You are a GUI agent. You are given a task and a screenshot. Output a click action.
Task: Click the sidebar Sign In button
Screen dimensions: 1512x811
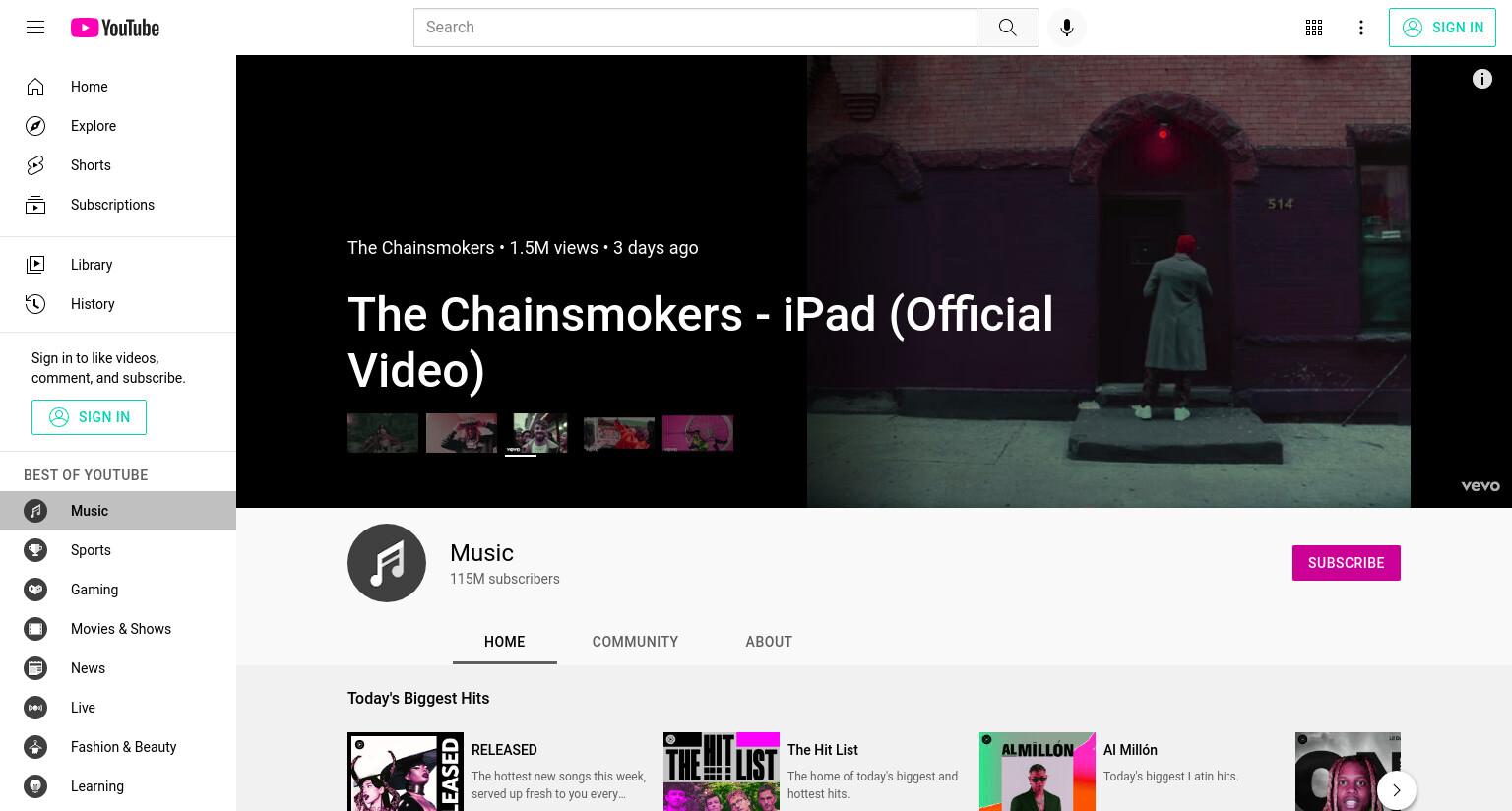click(x=89, y=417)
